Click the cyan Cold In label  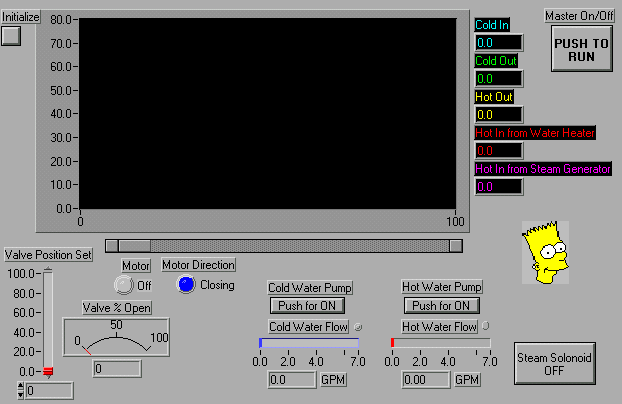492,25
